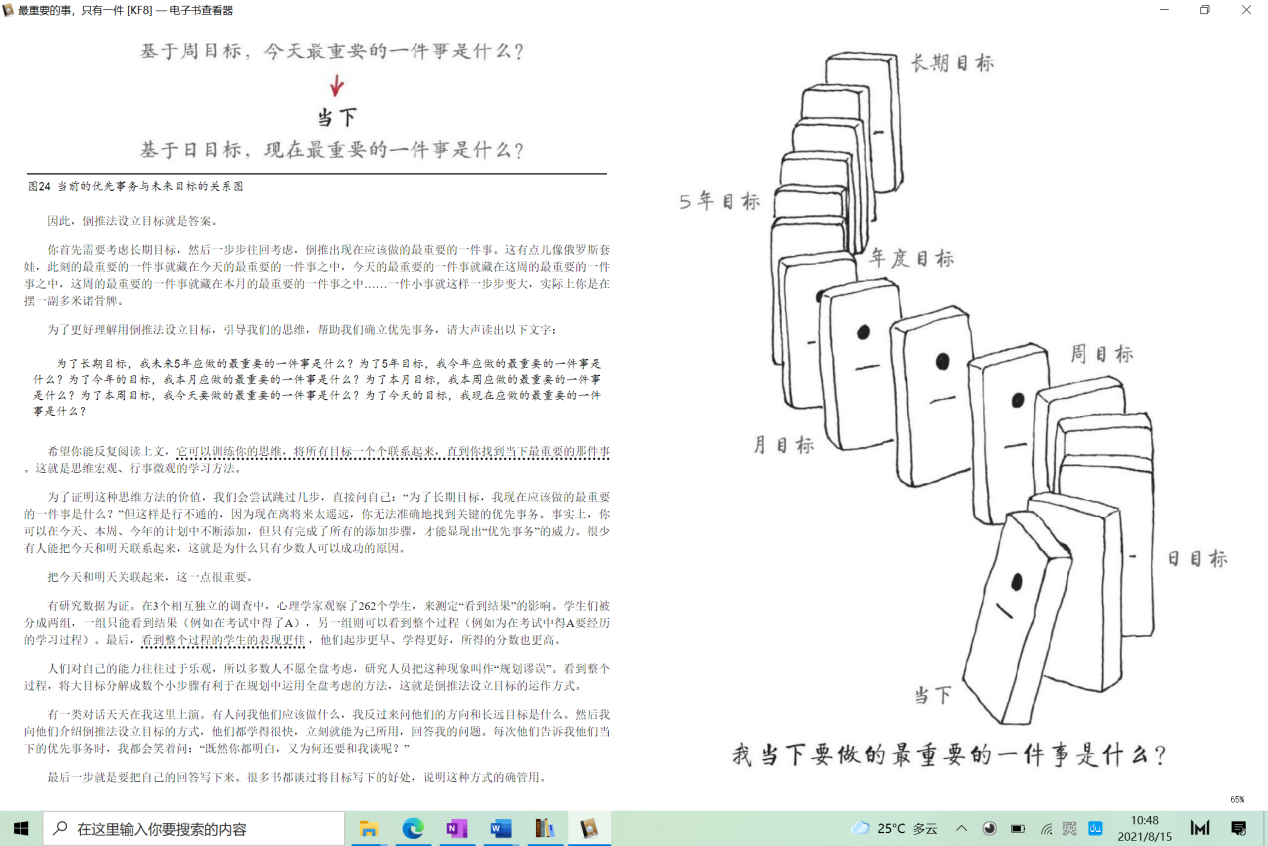Viewport: 1268px width, 846px height.
Task: Open the clock showing 10:48 2021/8/15
Action: click(x=1144, y=828)
